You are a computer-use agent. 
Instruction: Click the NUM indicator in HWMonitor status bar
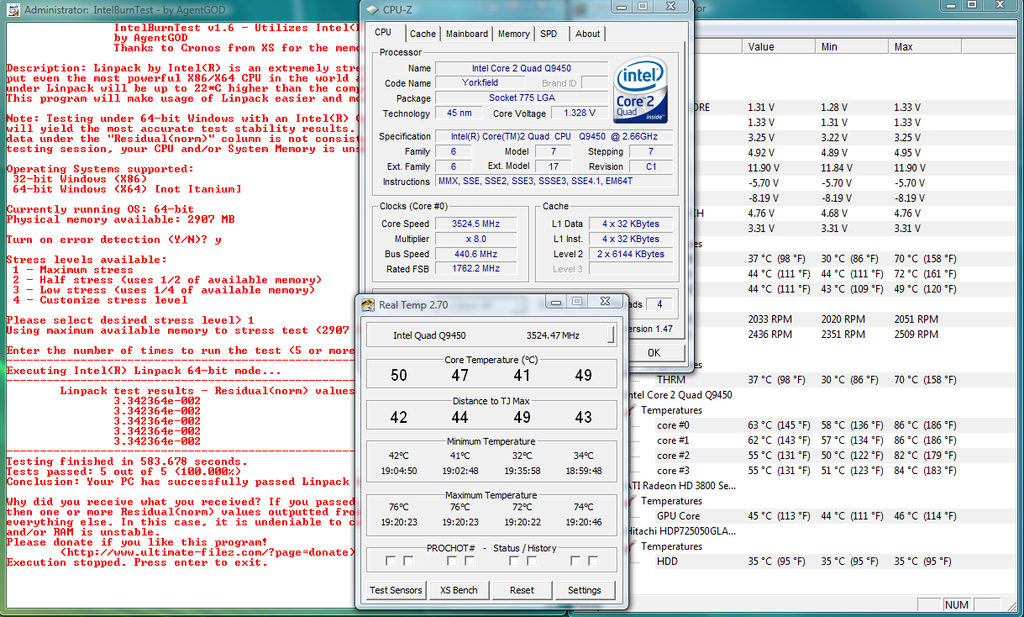click(x=957, y=605)
